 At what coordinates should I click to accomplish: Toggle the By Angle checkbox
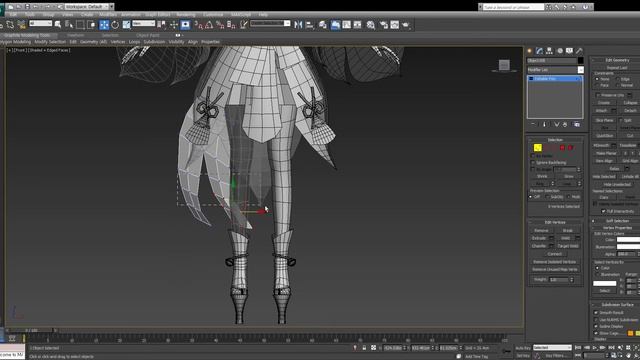(x=533, y=169)
